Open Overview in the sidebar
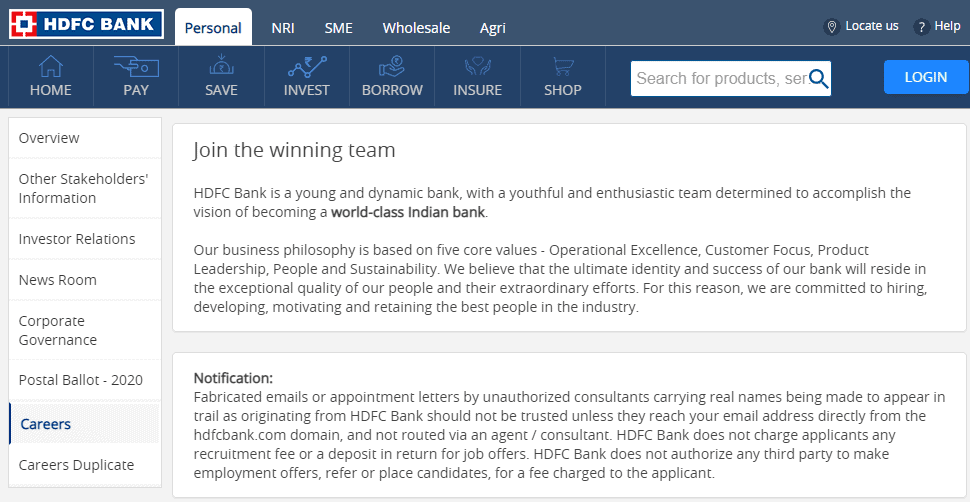 85,138
